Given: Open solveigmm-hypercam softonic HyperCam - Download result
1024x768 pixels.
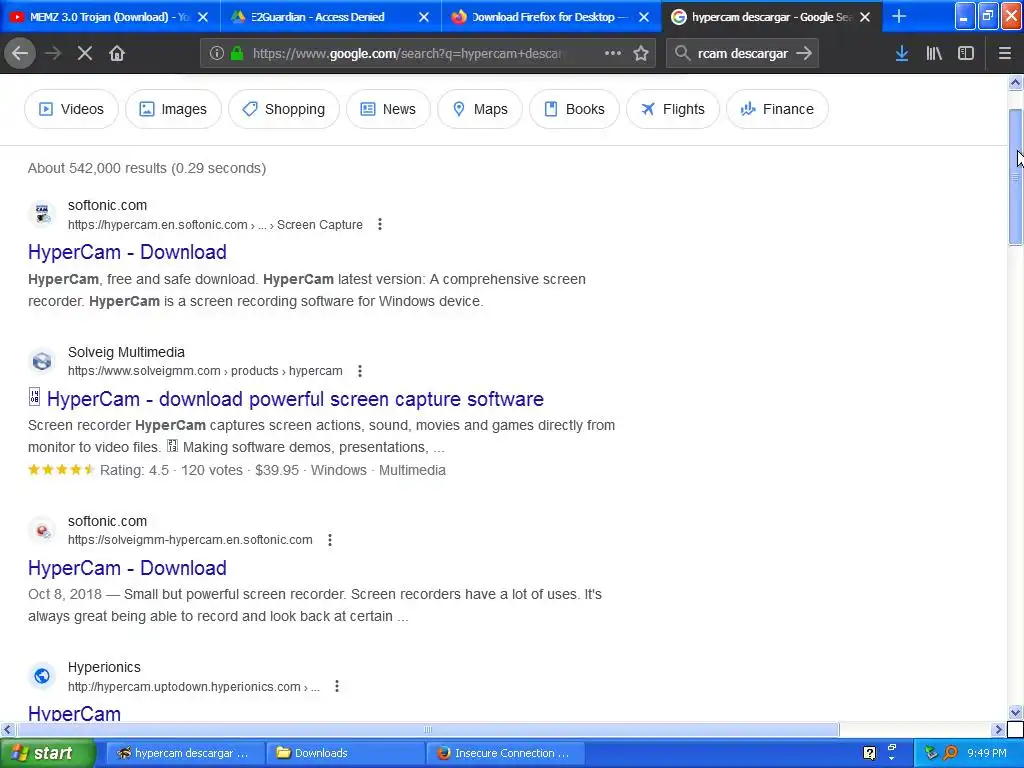Looking at the screenshot, I should coord(127,568).
